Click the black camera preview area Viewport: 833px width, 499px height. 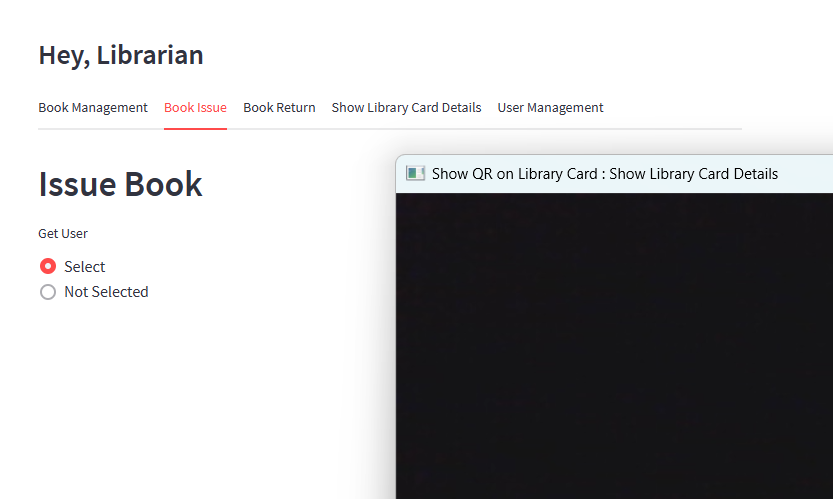(614, 346)
